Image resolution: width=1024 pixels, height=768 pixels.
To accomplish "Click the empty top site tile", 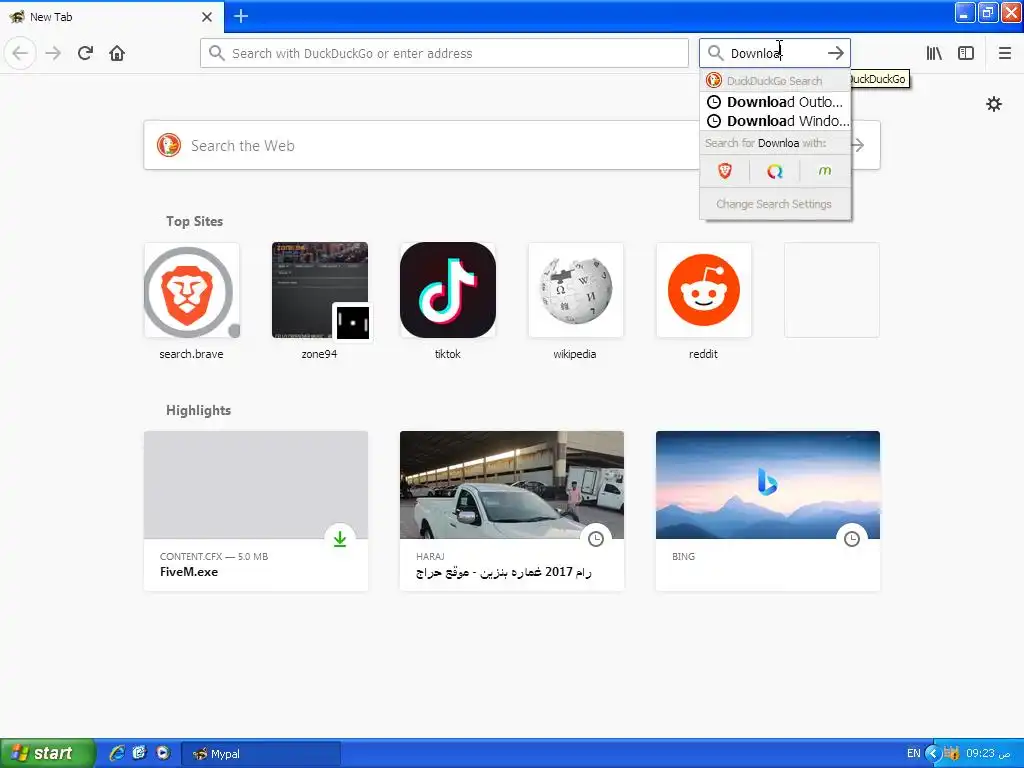I will [x=831, y=290].
